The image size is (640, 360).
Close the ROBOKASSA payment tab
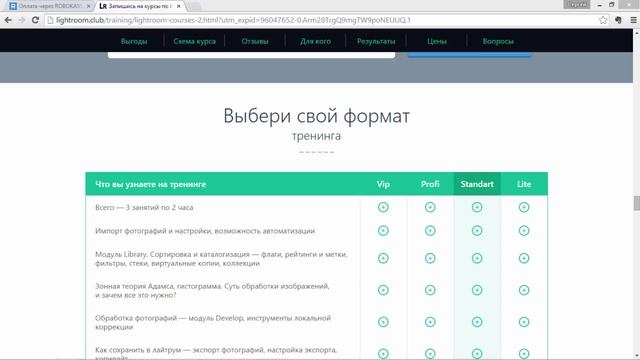tap(89, 6)
